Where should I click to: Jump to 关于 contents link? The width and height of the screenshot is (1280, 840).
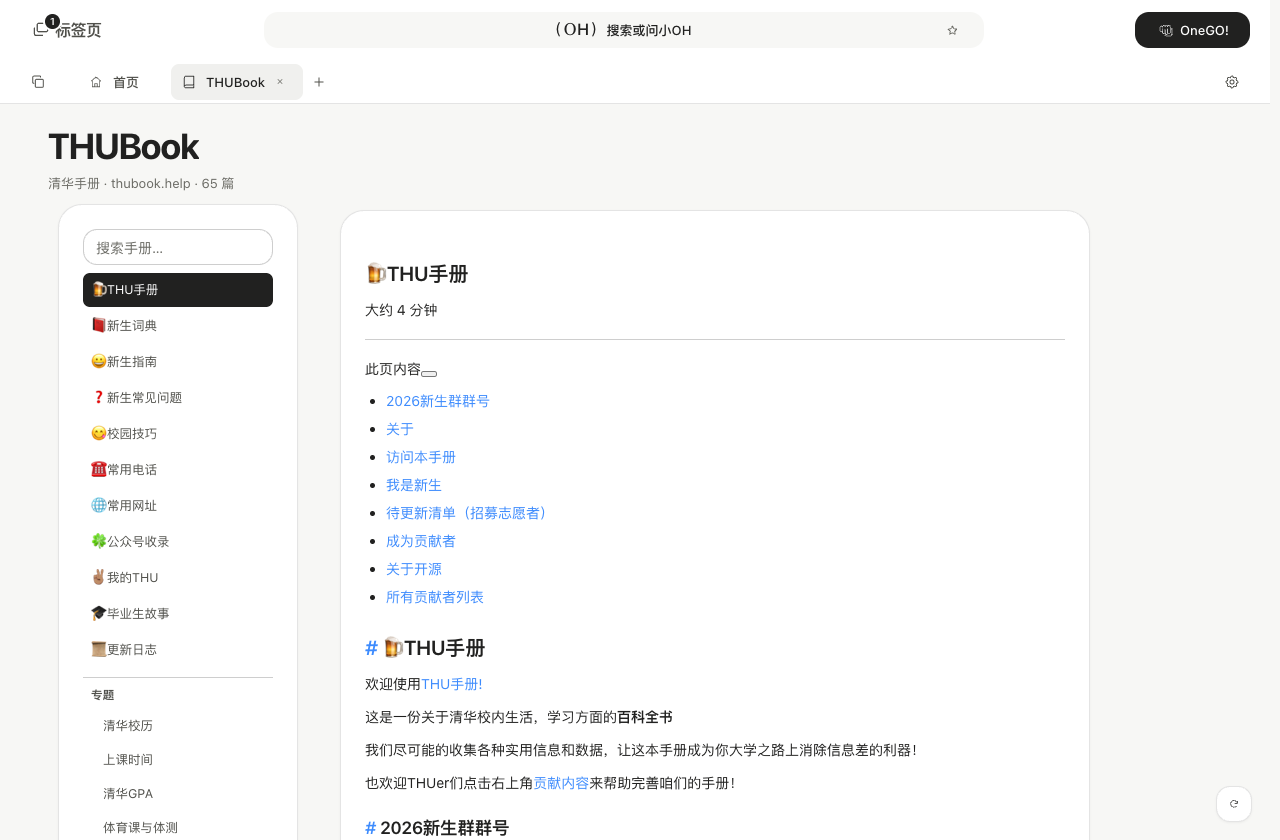[x=400, y=429]
